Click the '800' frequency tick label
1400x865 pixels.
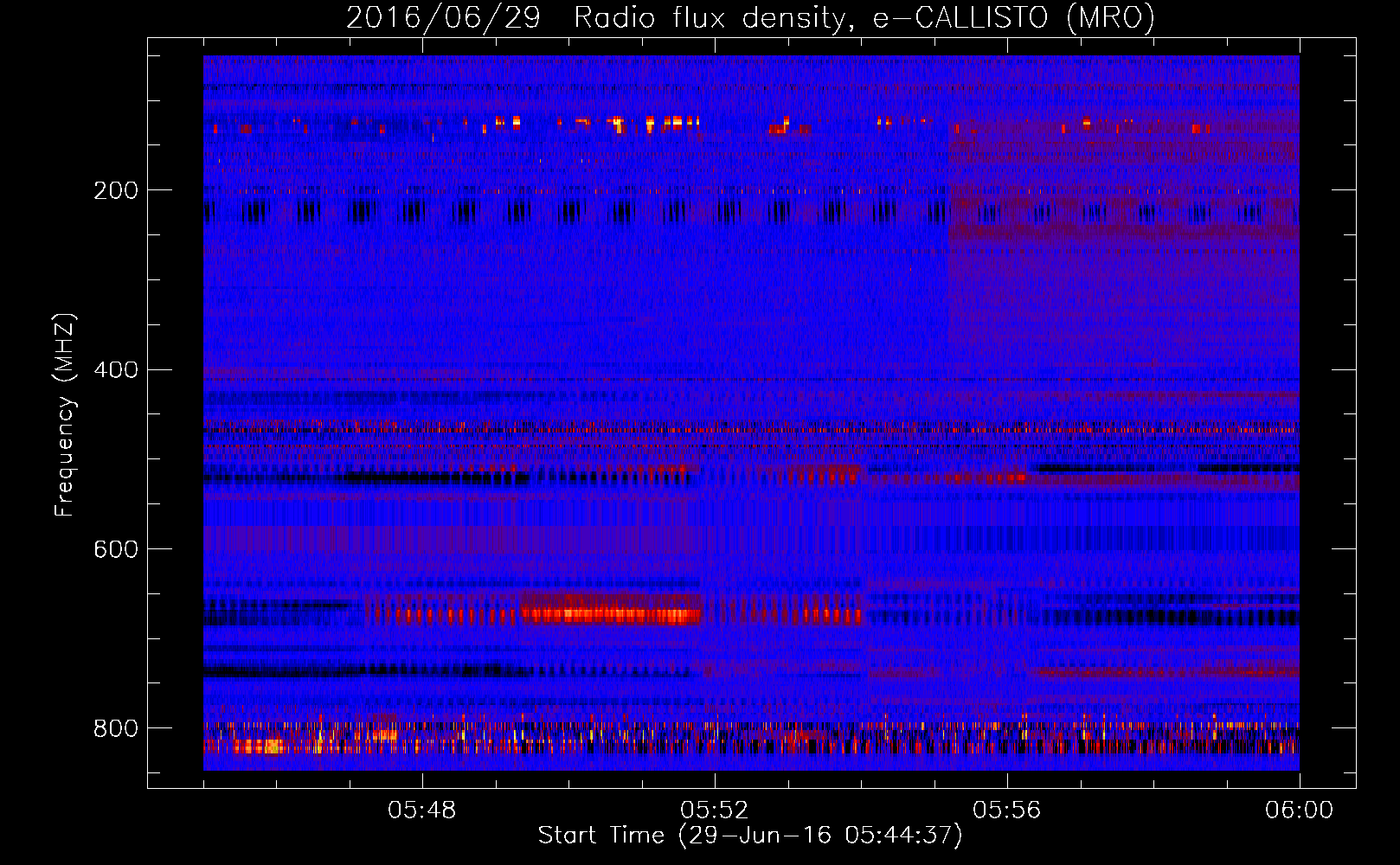[116, 728]
